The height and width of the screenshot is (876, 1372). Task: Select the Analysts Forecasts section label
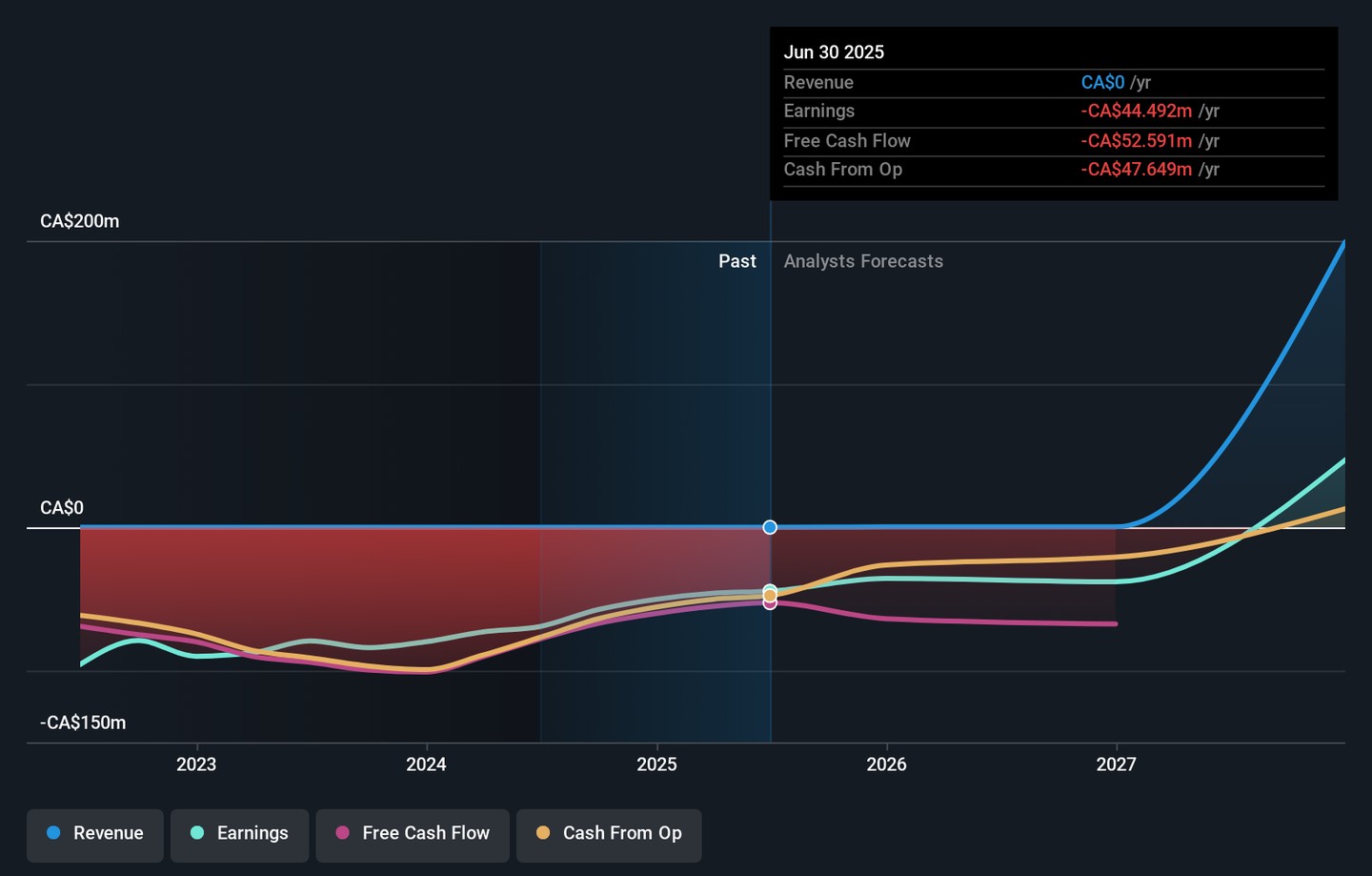pos(863,261)
